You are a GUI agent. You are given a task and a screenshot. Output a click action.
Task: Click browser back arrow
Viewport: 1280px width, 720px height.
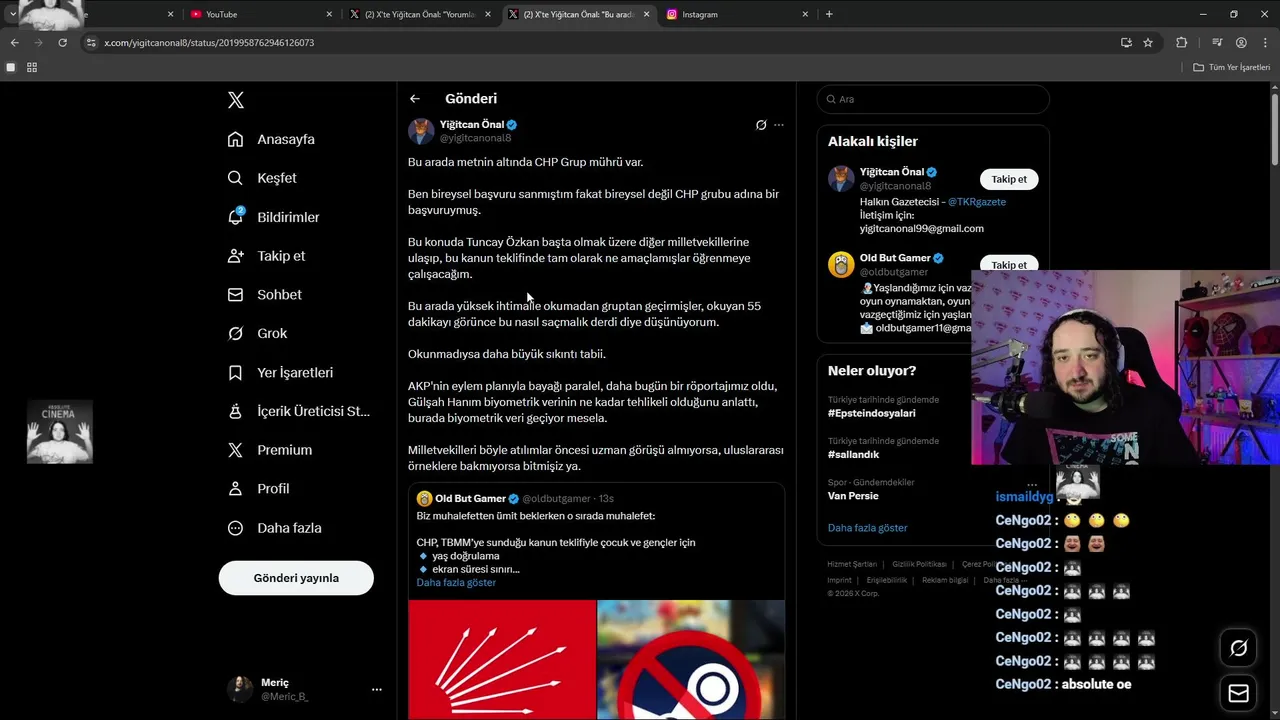click(14, 43)
